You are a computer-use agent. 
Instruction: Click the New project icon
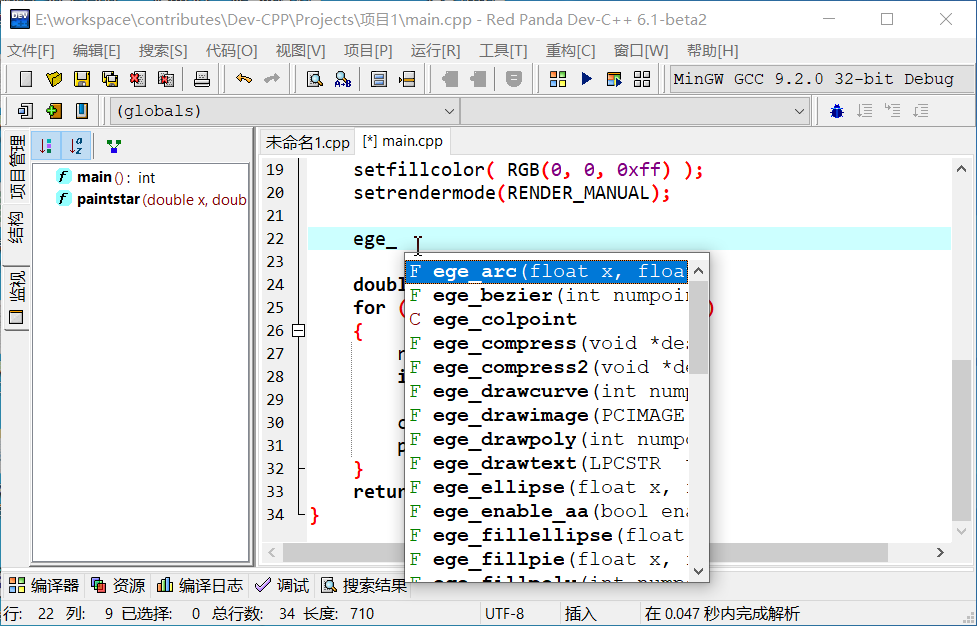pyautogui.click(x=26, y=111)
